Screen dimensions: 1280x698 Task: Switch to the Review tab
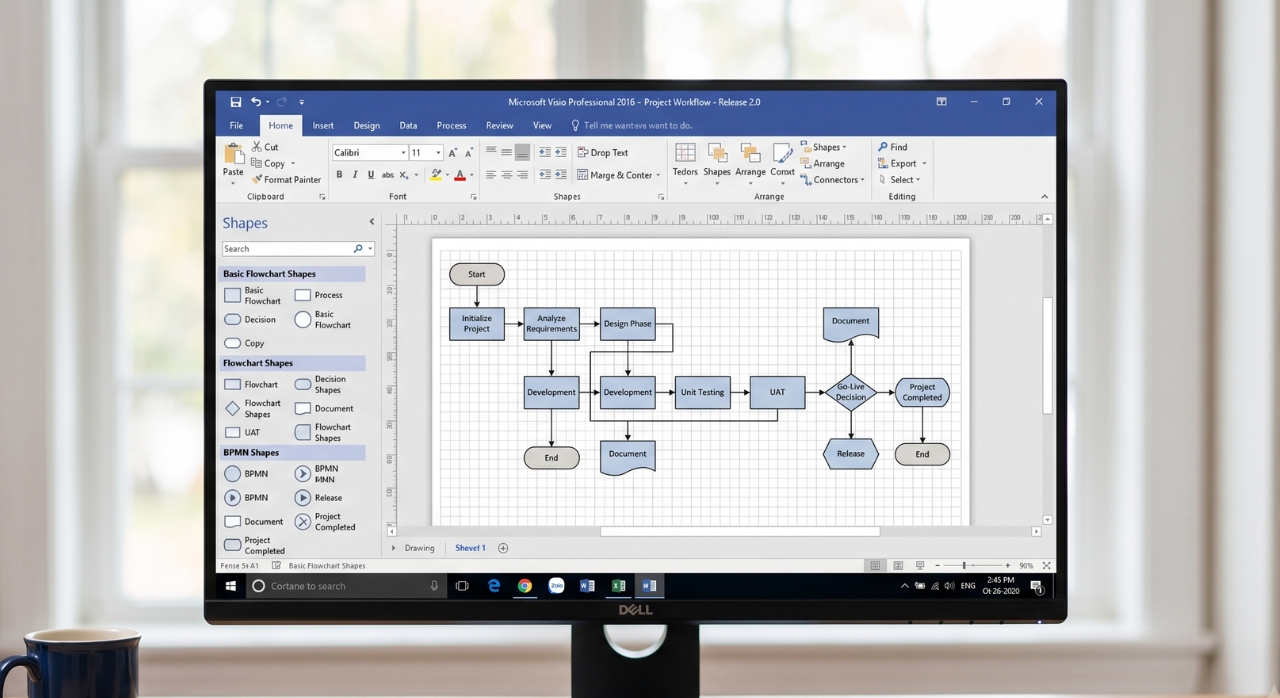[499, 126]
